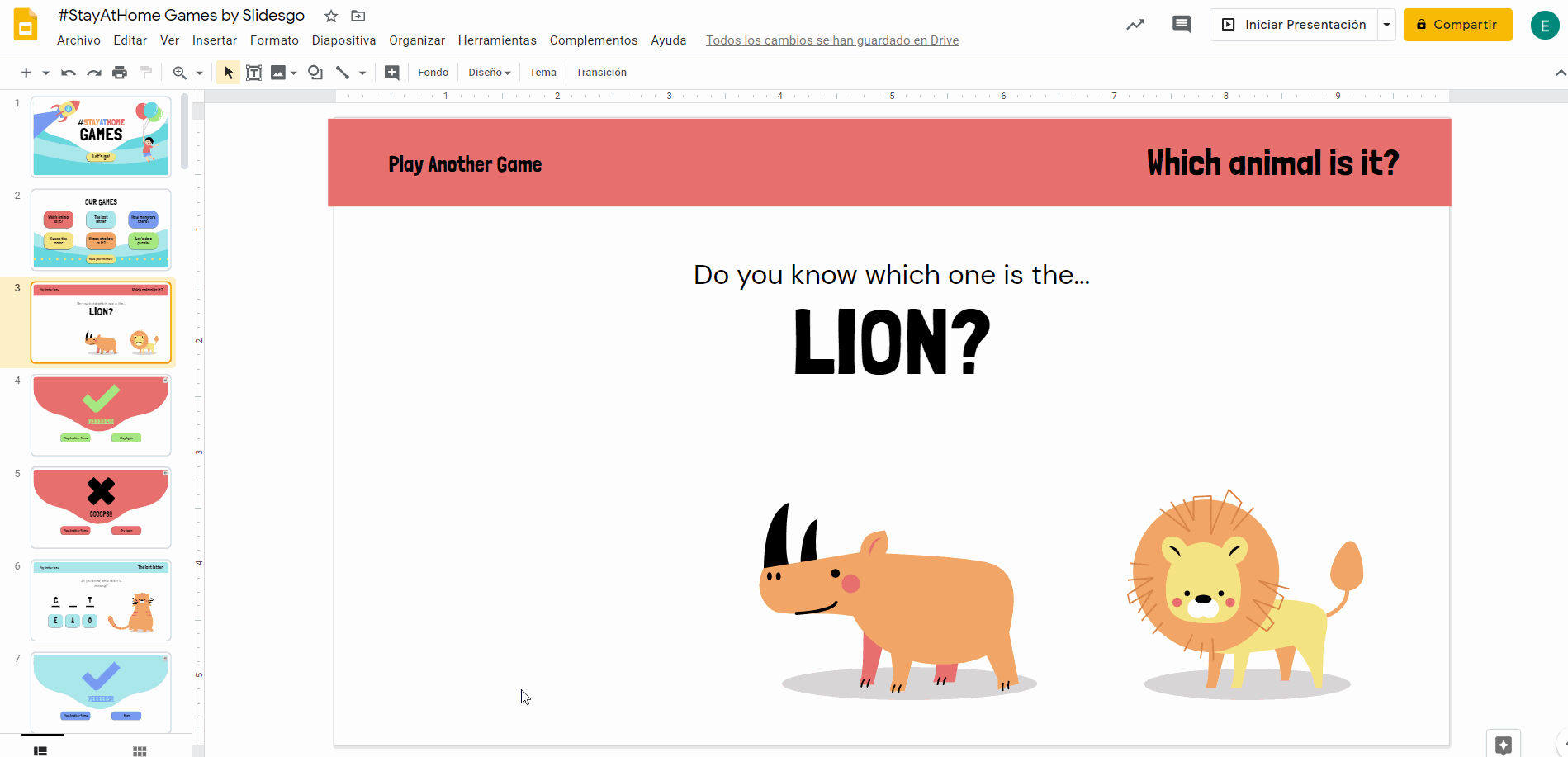Collapse the menus with the chevron arrow

click(1560, 73)
